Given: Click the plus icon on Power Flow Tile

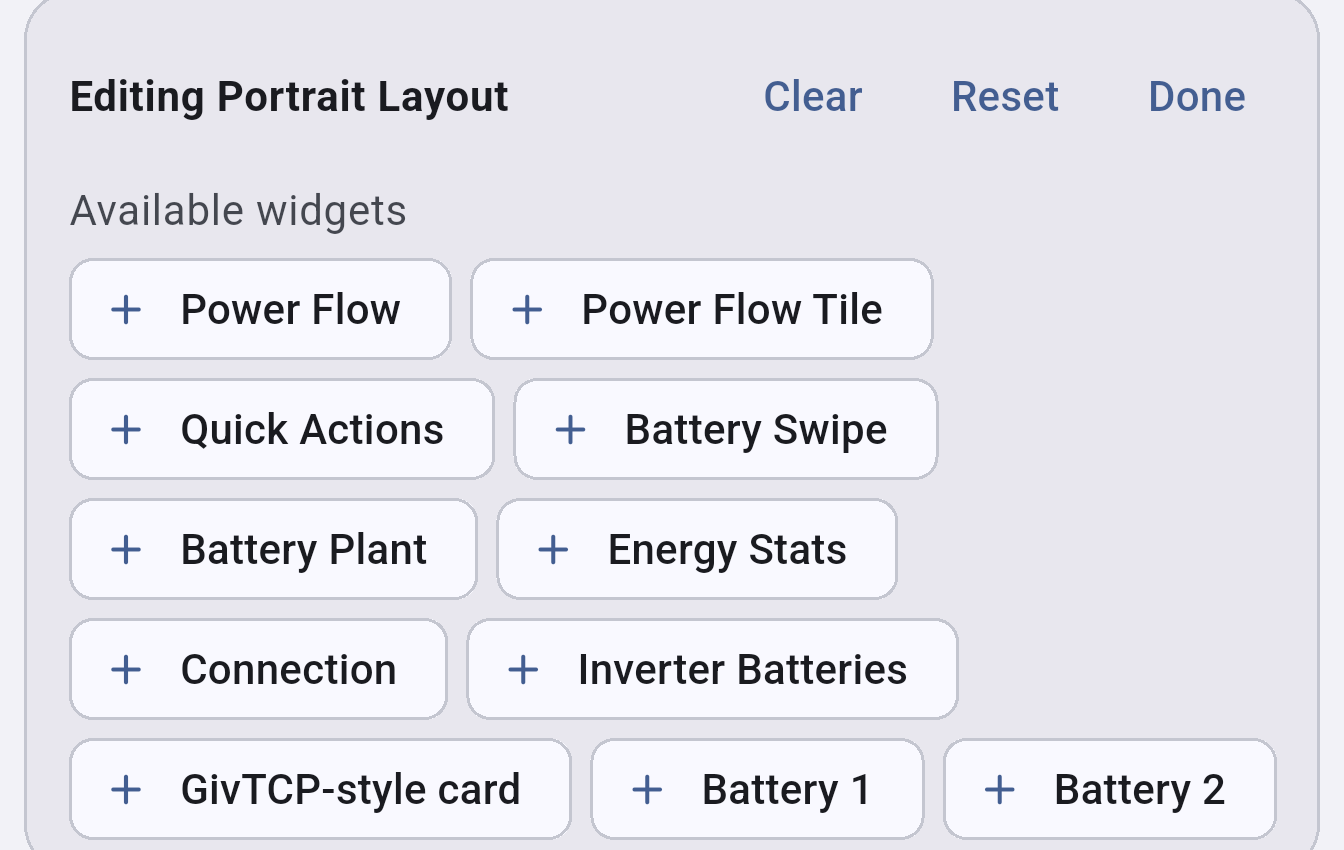Looking at the screenshot, I should [x=527, y=310].
